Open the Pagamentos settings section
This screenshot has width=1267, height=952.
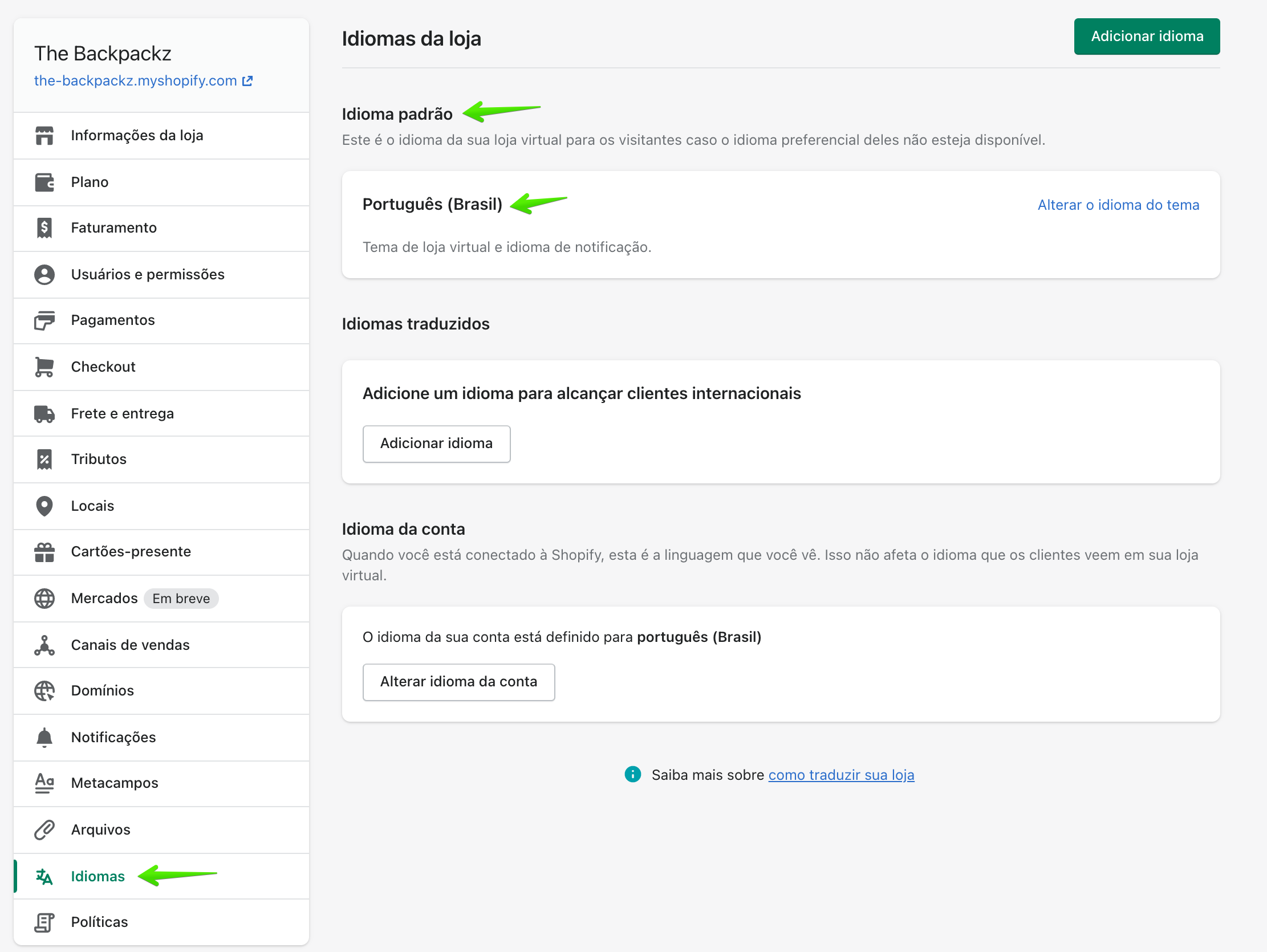[113, 320]
